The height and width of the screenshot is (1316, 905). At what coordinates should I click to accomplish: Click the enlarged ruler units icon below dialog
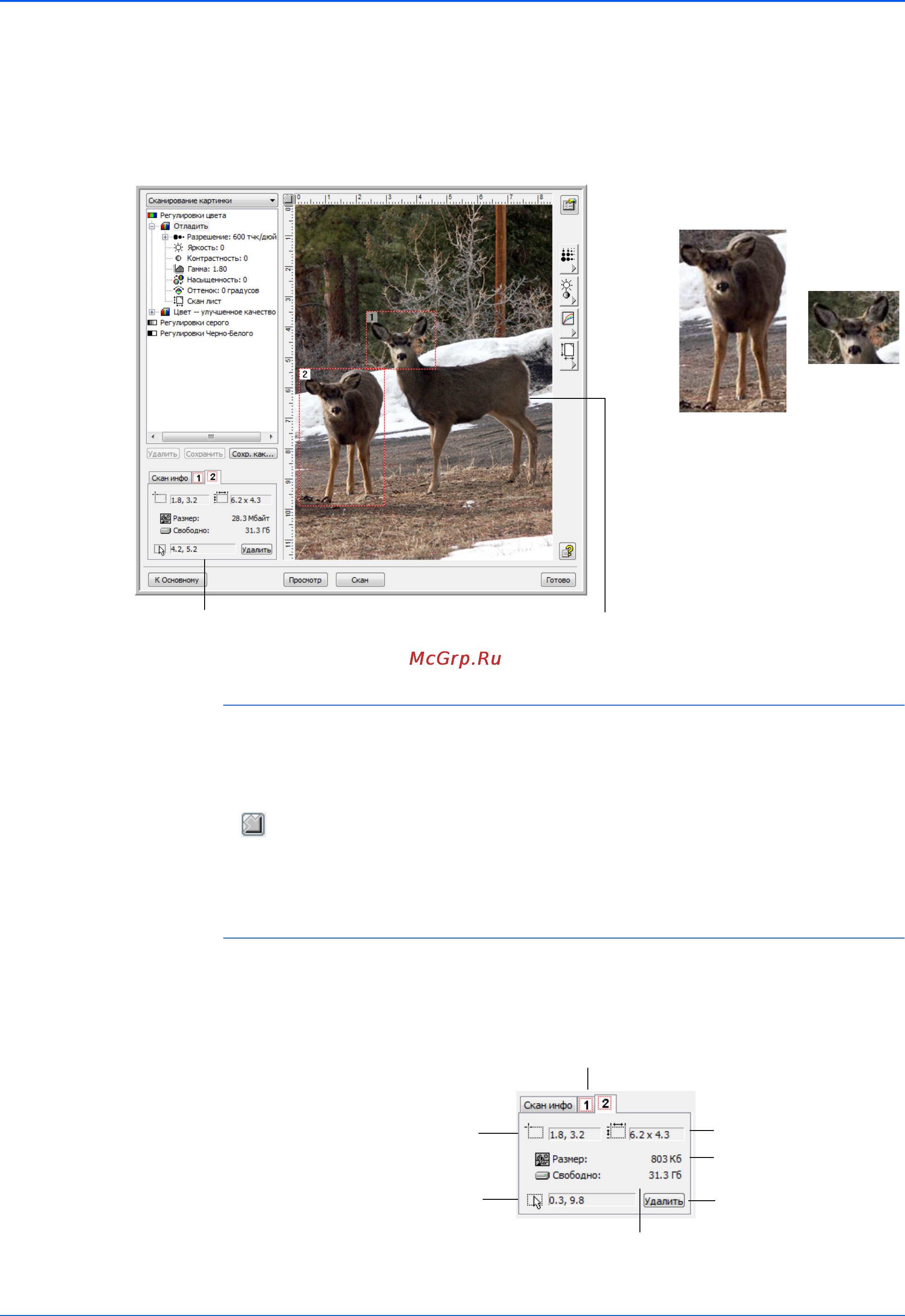pos(253,825)
